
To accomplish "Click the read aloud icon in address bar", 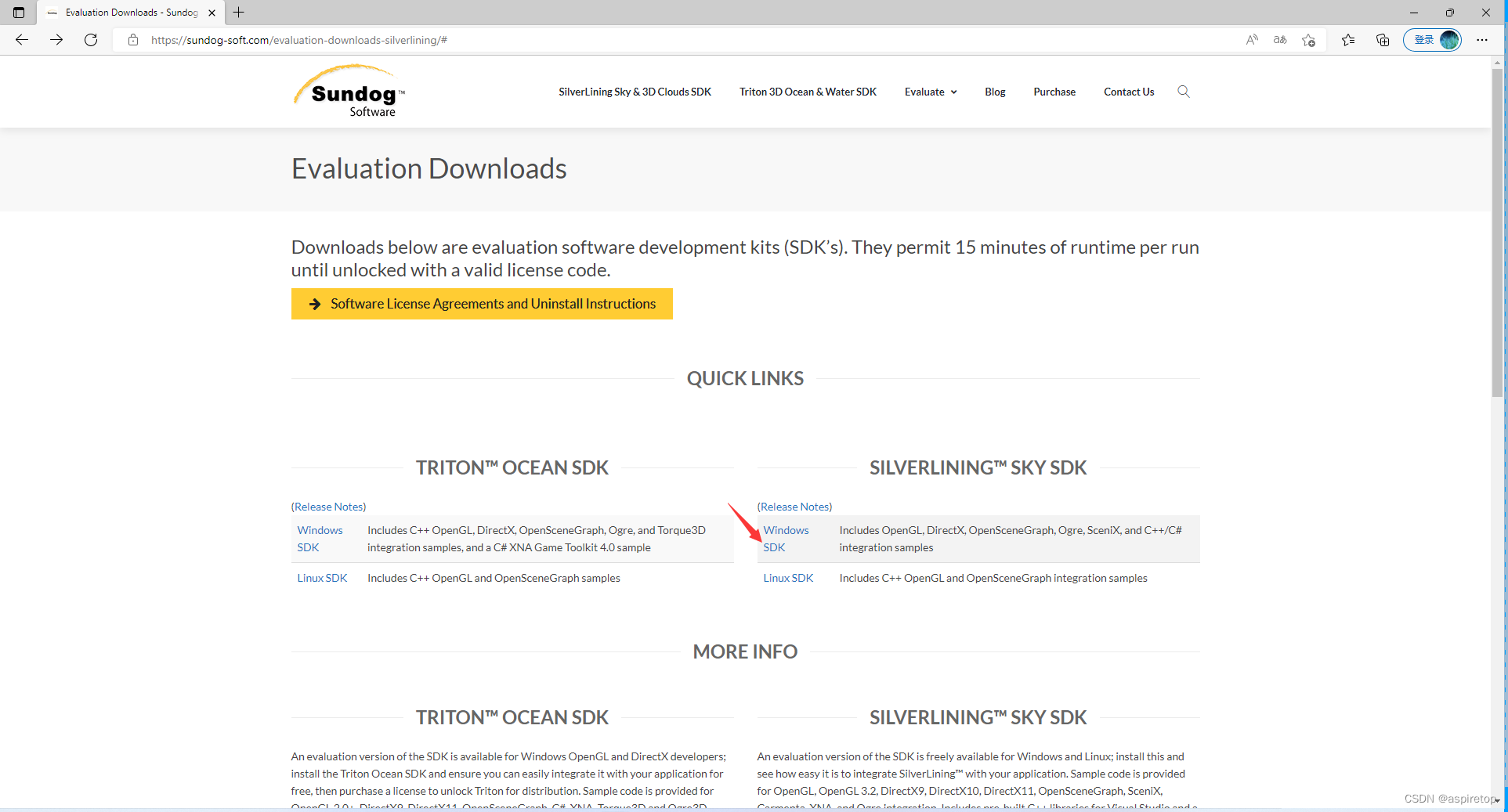I will (1252, 40).
